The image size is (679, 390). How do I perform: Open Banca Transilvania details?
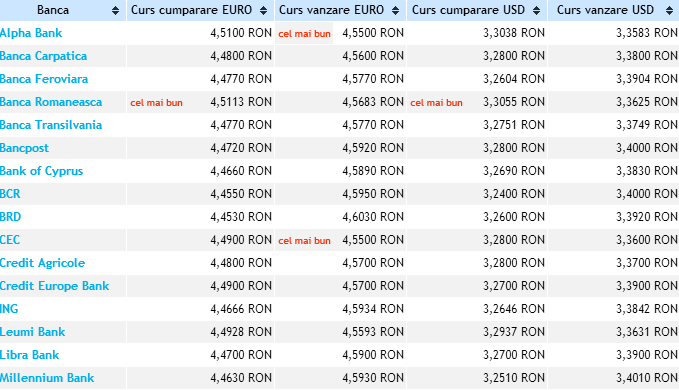51,125
